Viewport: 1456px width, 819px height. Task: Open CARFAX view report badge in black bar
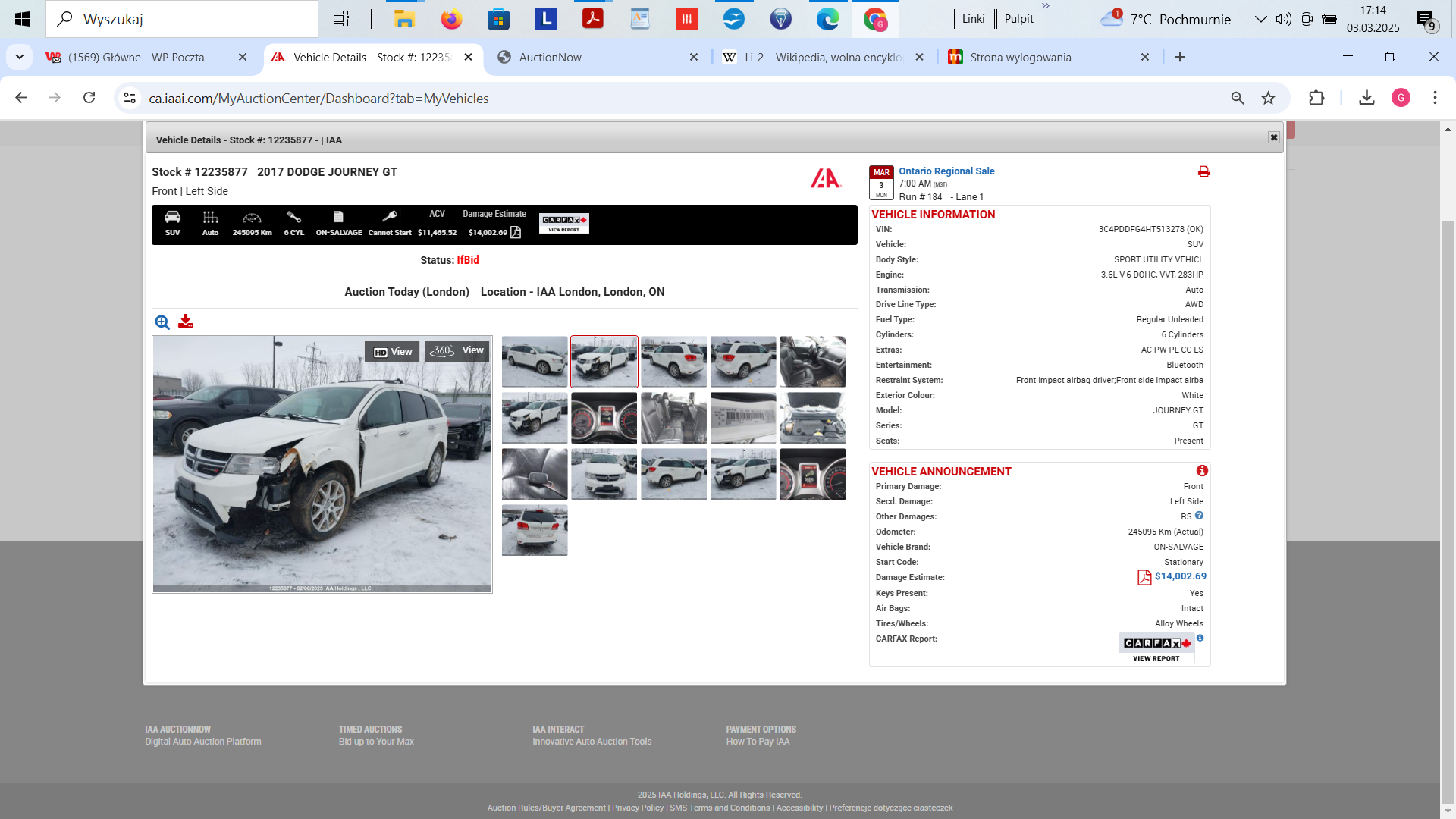coord(564,223)
